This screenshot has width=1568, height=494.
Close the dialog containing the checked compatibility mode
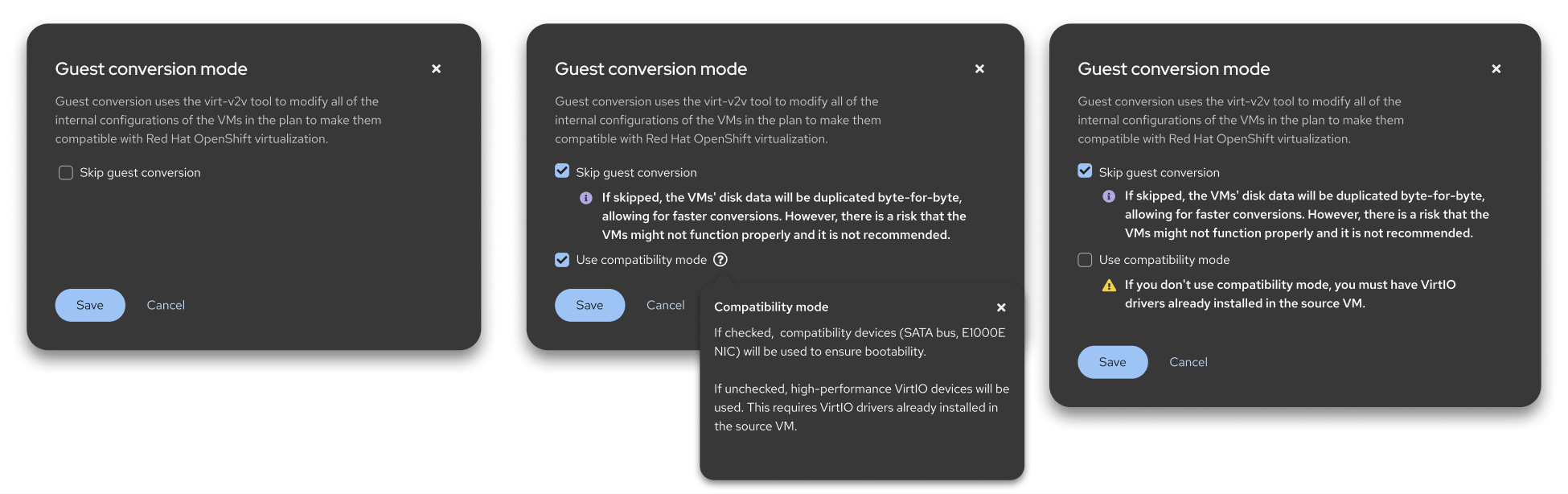[979, 69]
